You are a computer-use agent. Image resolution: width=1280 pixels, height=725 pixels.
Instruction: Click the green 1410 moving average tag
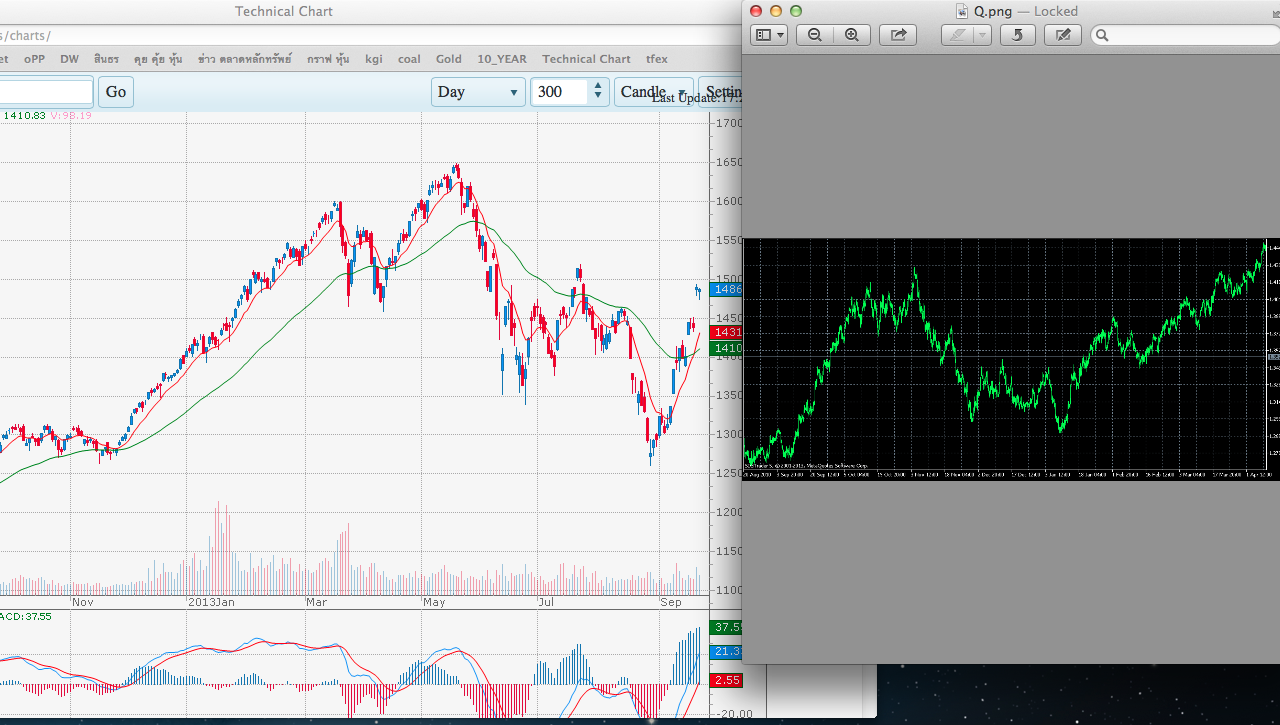pyautogui.click(x=726, y=348)
